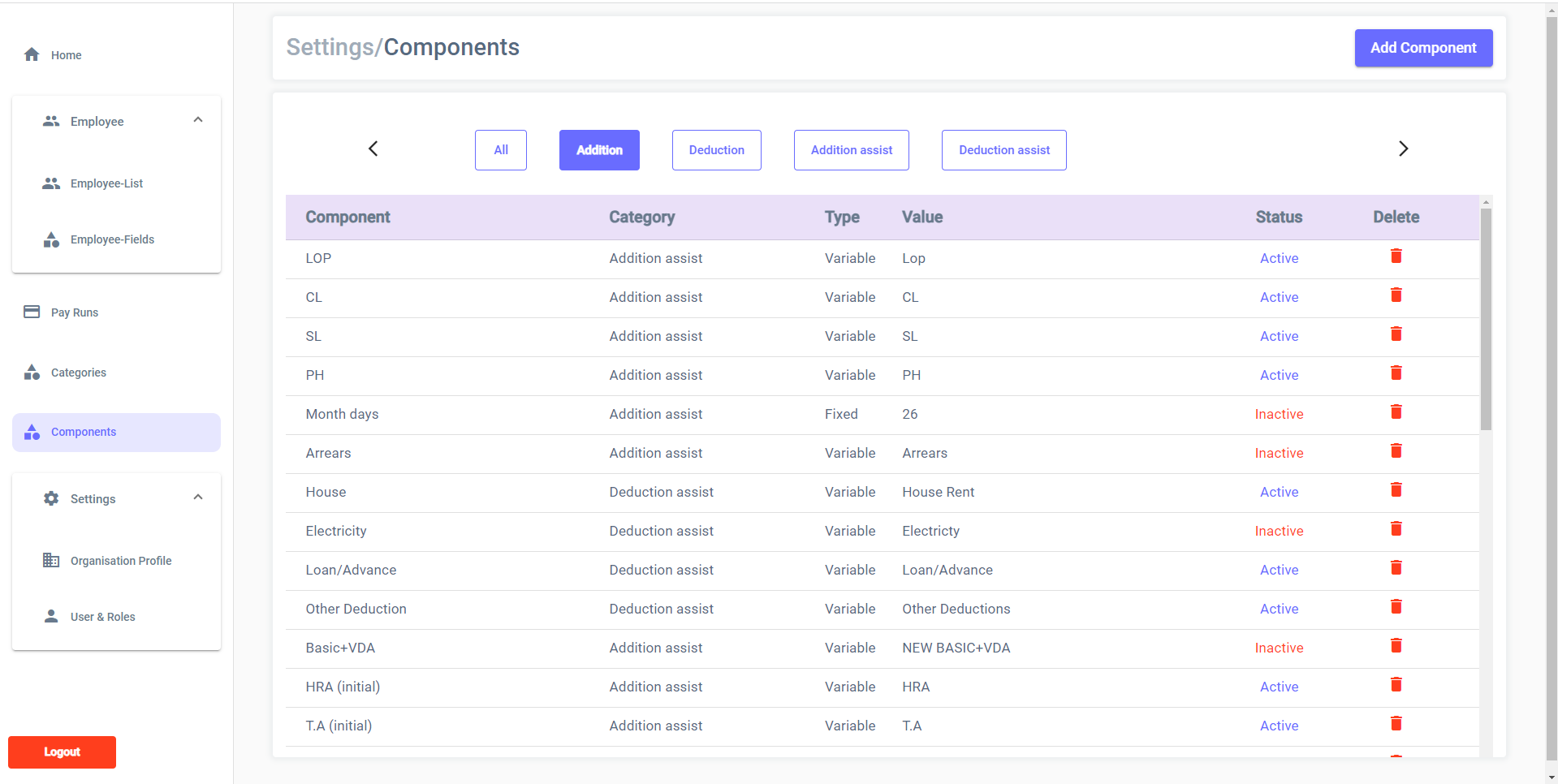1558x784 pixels.
Task: Switch House component status from Active
Action: (1279, 492)
